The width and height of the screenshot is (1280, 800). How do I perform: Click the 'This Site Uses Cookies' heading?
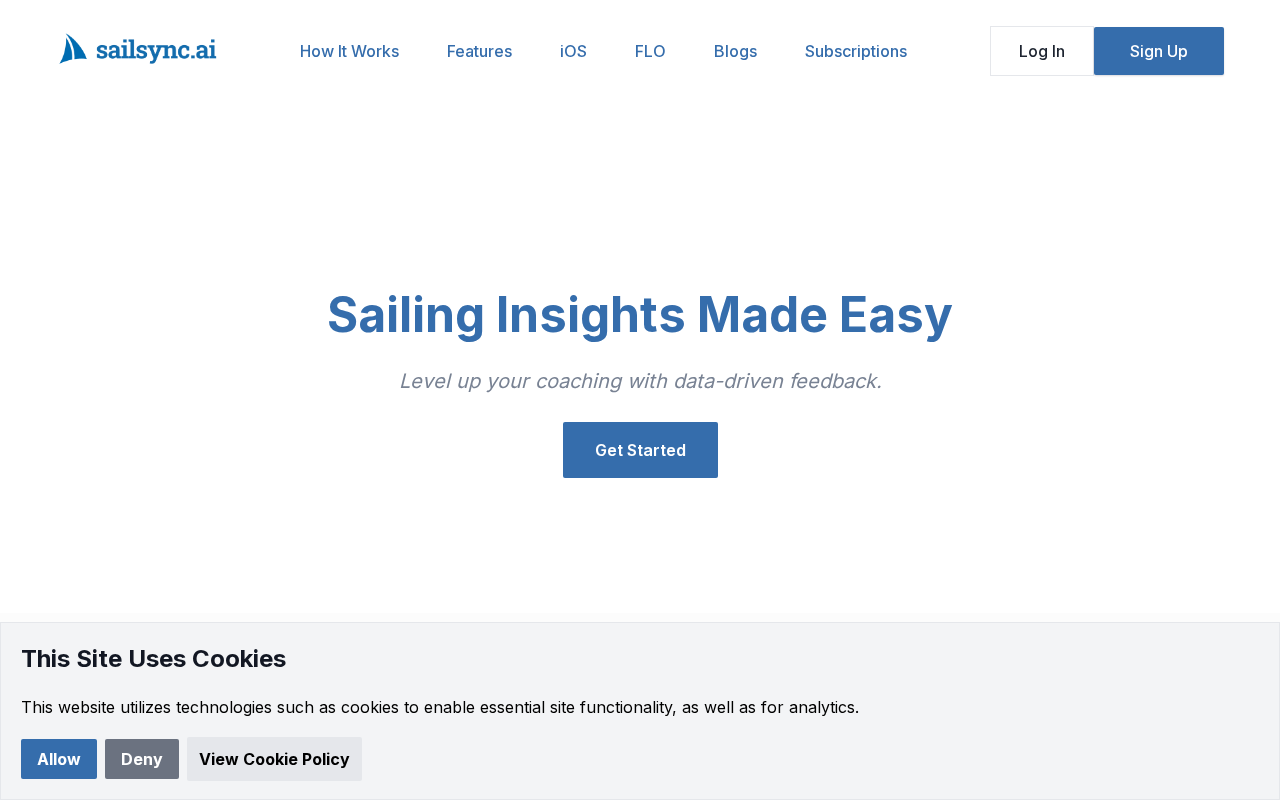153,659
